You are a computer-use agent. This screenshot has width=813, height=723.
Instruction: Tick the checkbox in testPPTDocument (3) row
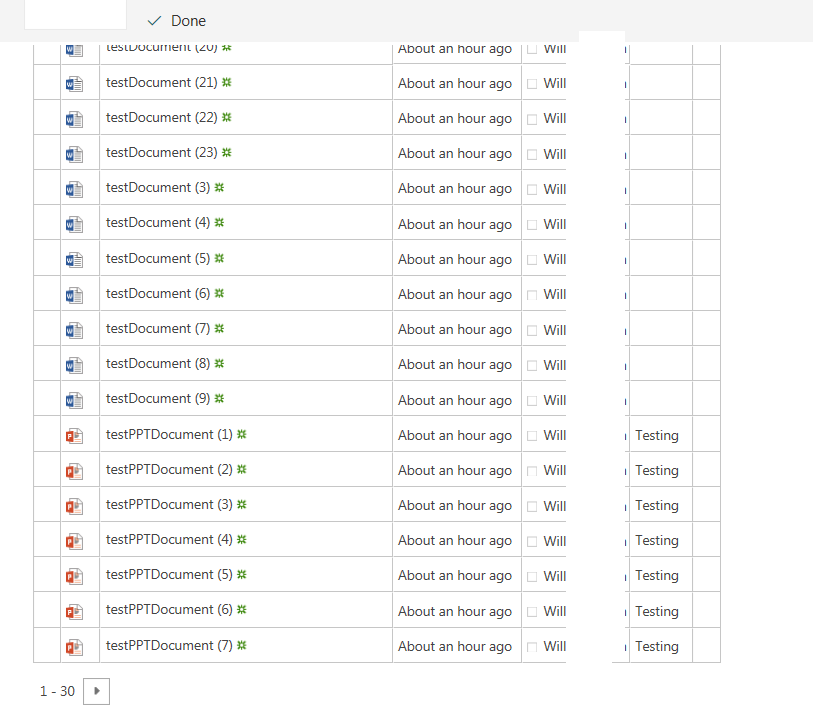tap(532, 506)
